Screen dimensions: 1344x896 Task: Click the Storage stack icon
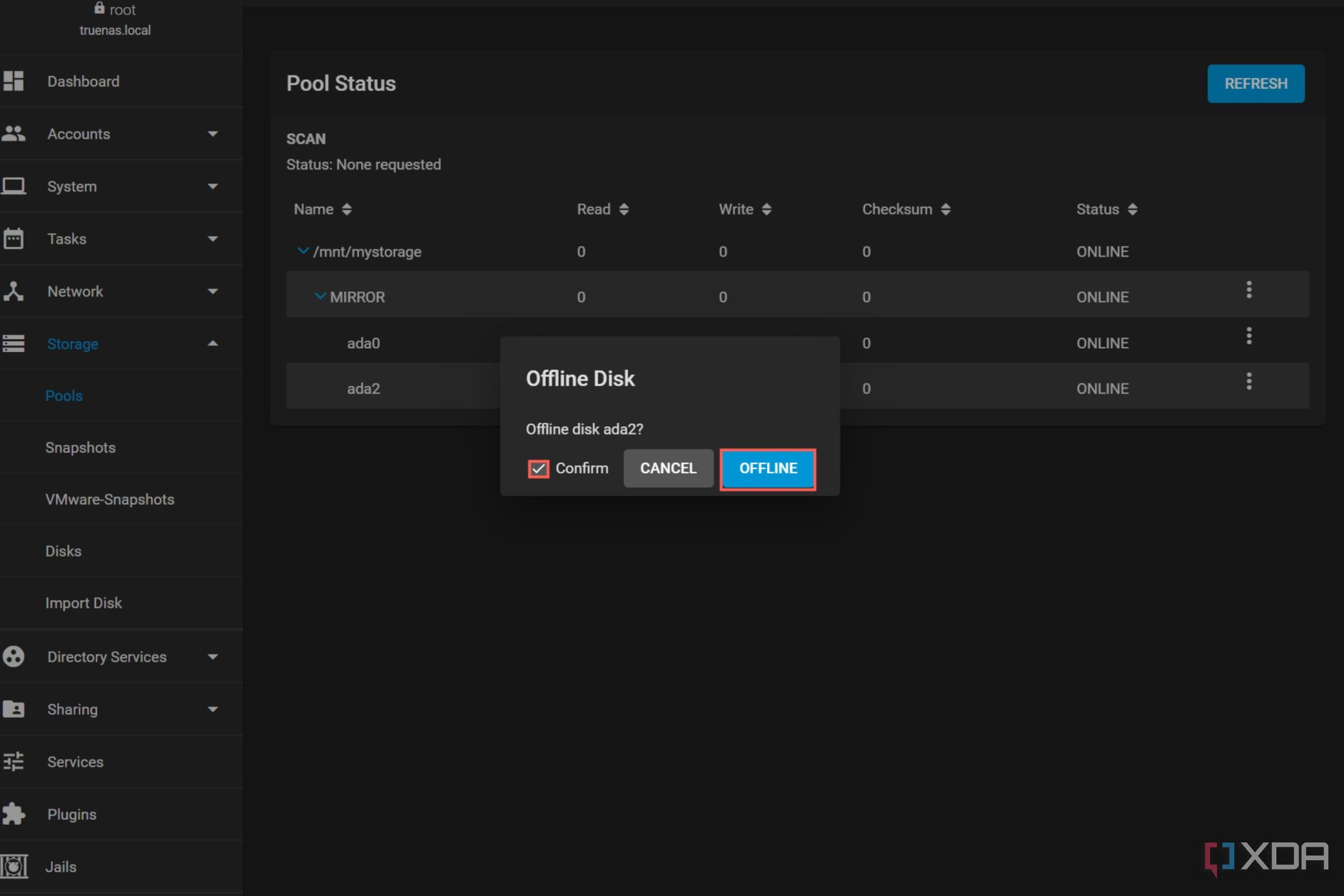13,344
